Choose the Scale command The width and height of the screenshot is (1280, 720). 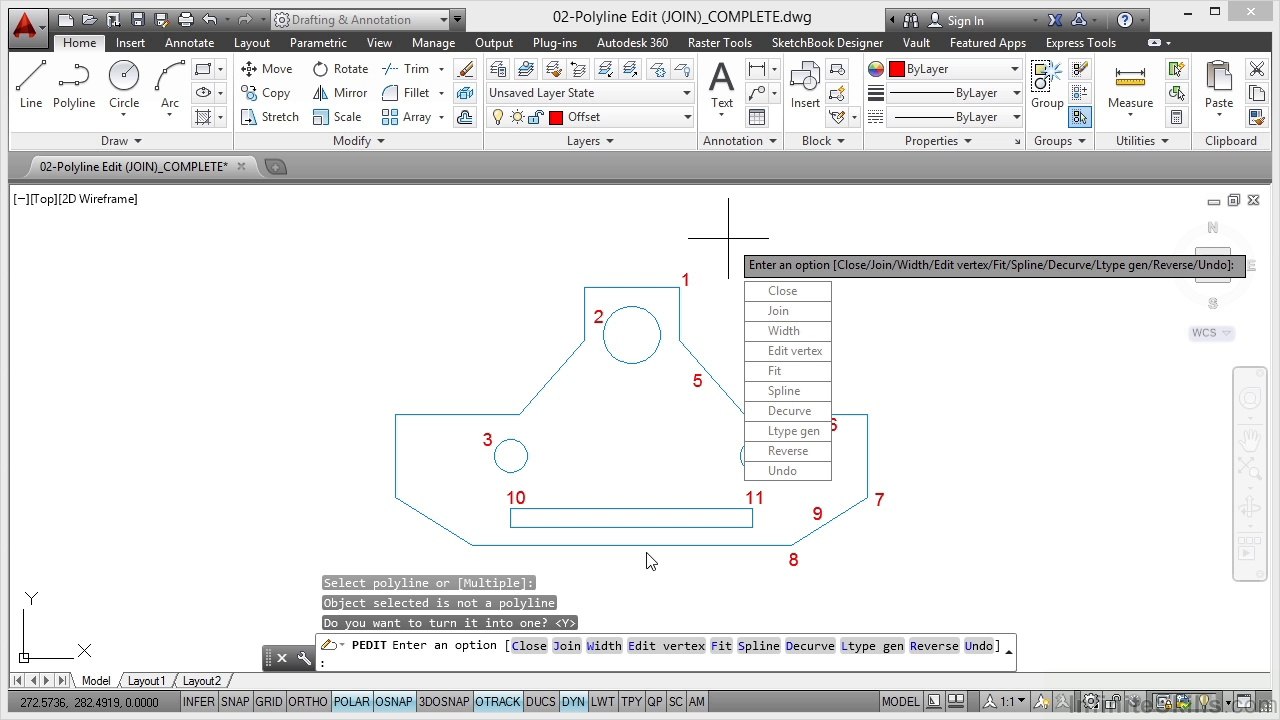(337, 117)
